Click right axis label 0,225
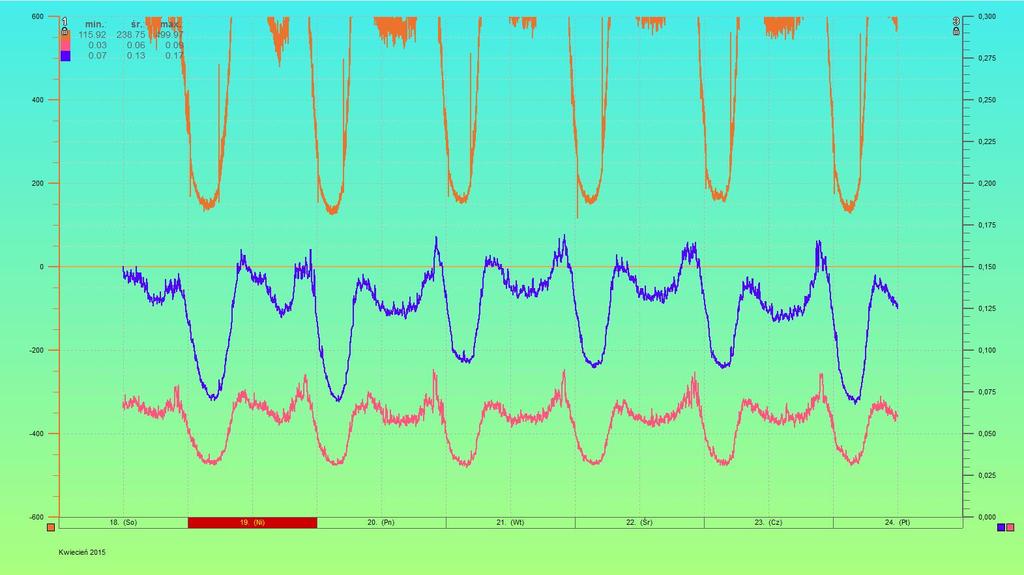Screen dimensions: 1024x575 (987, 142)
